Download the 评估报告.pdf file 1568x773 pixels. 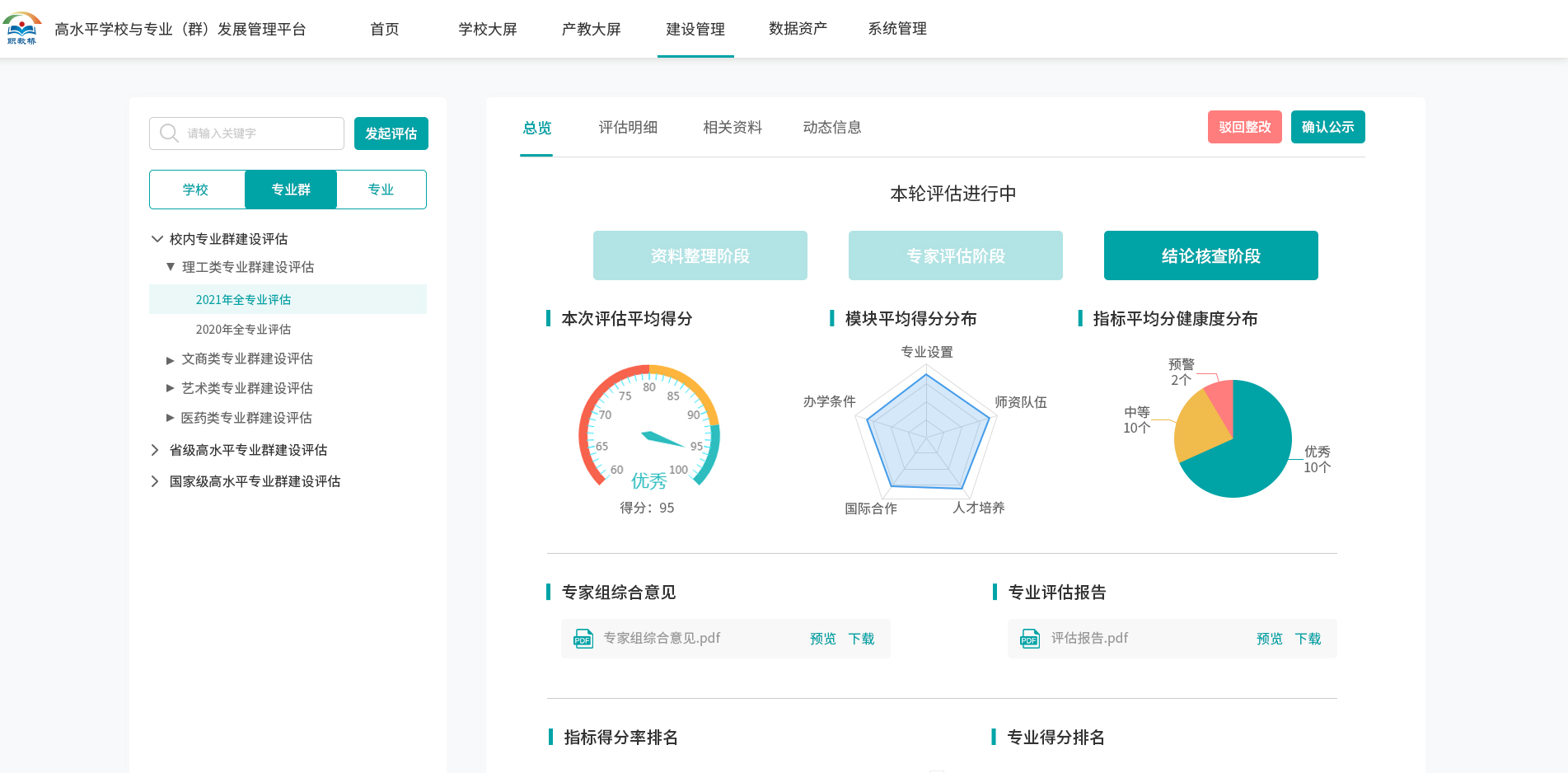(x=1308, y=639)
